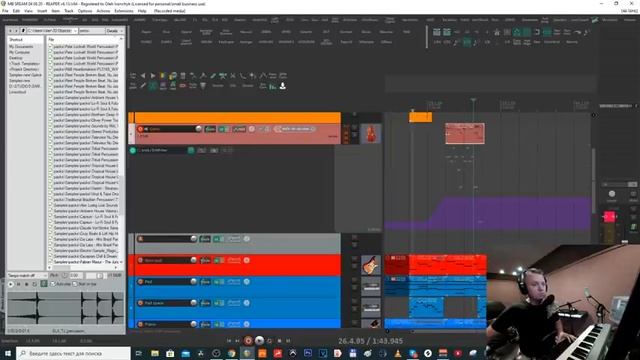Image resolution: width=640 pixels, height=360 pixels.
Task: Go forward in Media Explorer
Action: tap(16, 31)
